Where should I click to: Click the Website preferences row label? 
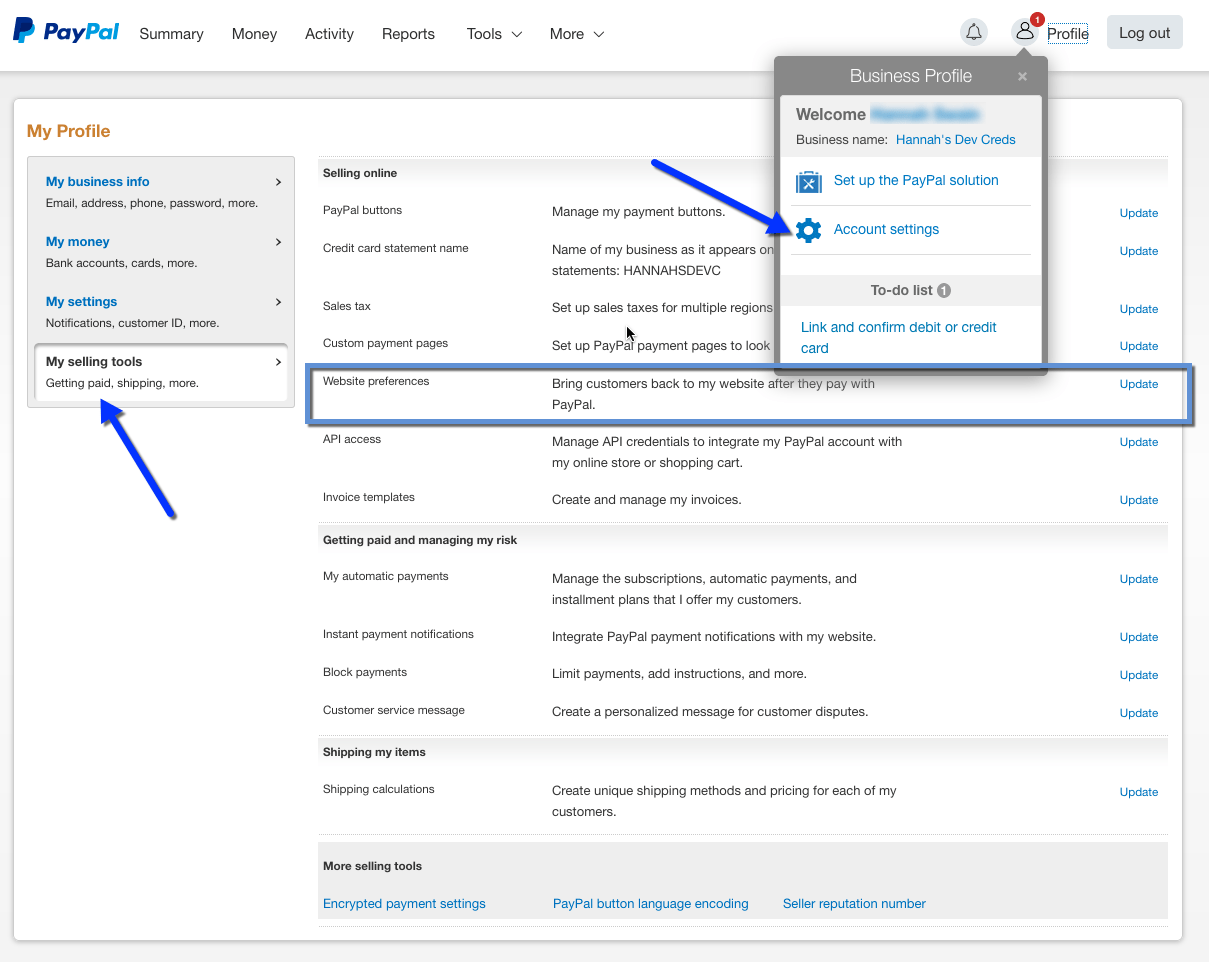(376, 382)
